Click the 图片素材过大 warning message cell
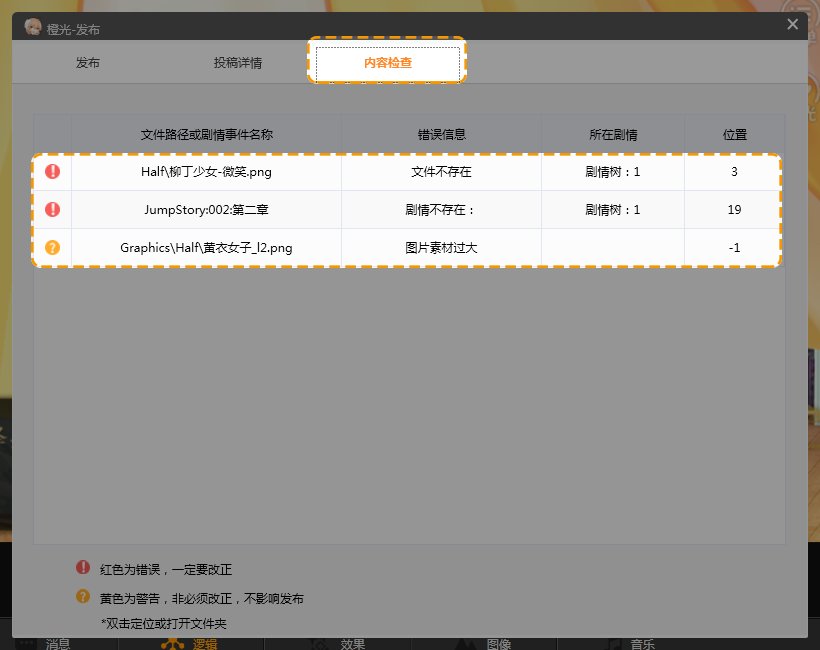 pos(441,247)
